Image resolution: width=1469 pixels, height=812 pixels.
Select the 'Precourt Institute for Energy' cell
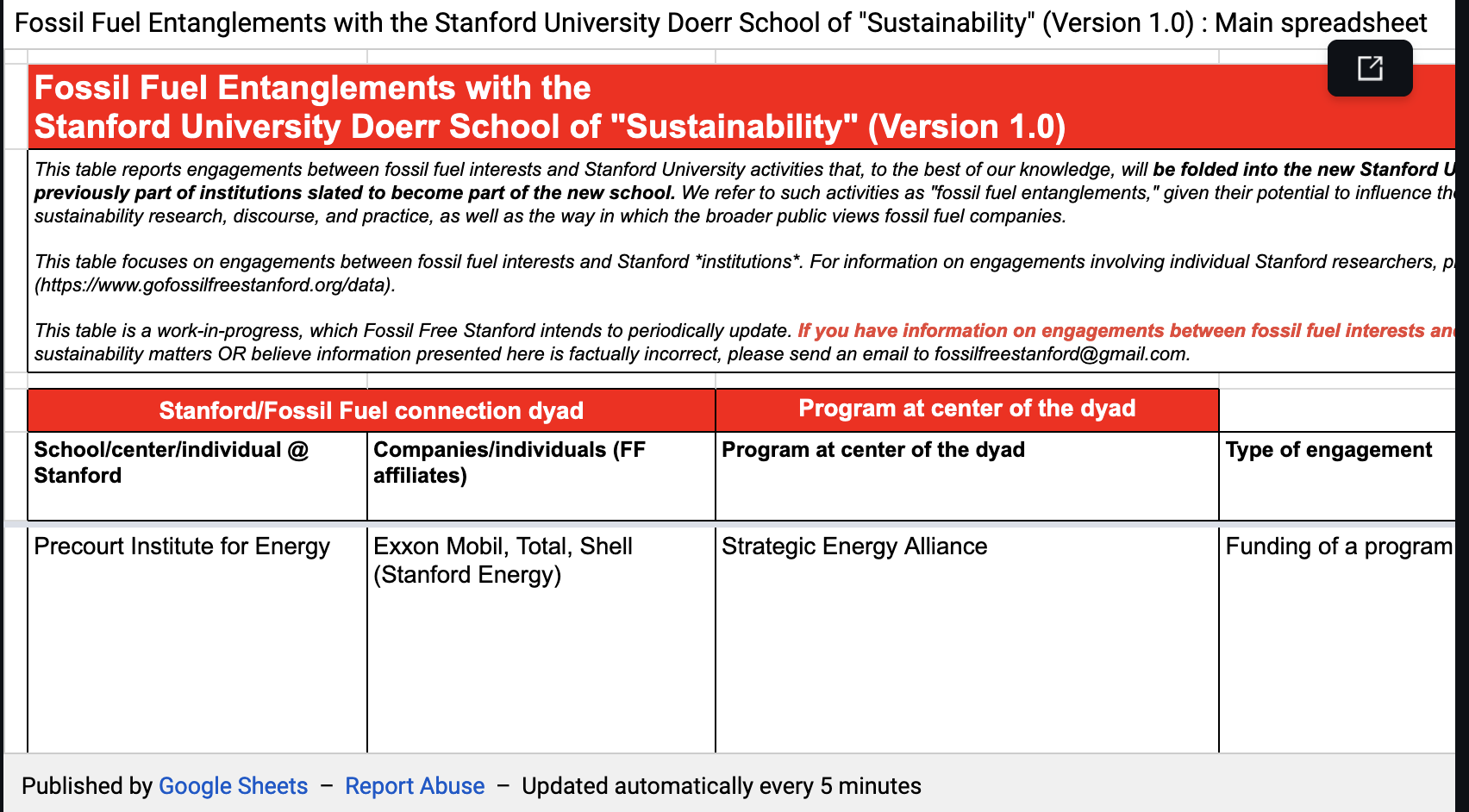click(x=197, y=638)
